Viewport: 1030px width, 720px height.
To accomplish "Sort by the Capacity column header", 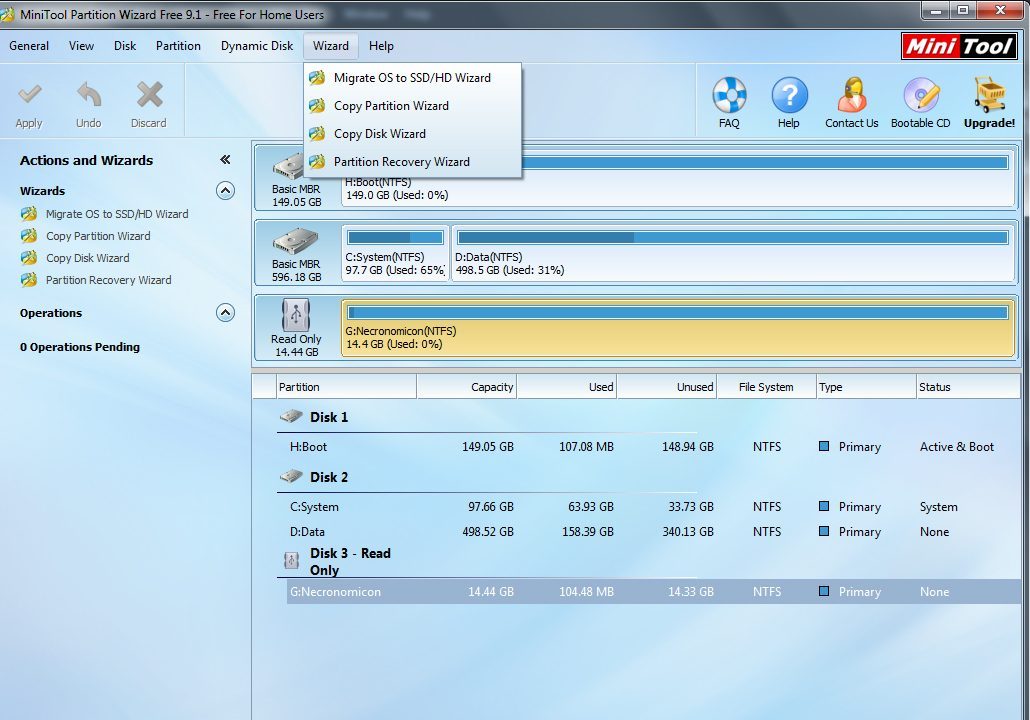I will tap(467, 387).
